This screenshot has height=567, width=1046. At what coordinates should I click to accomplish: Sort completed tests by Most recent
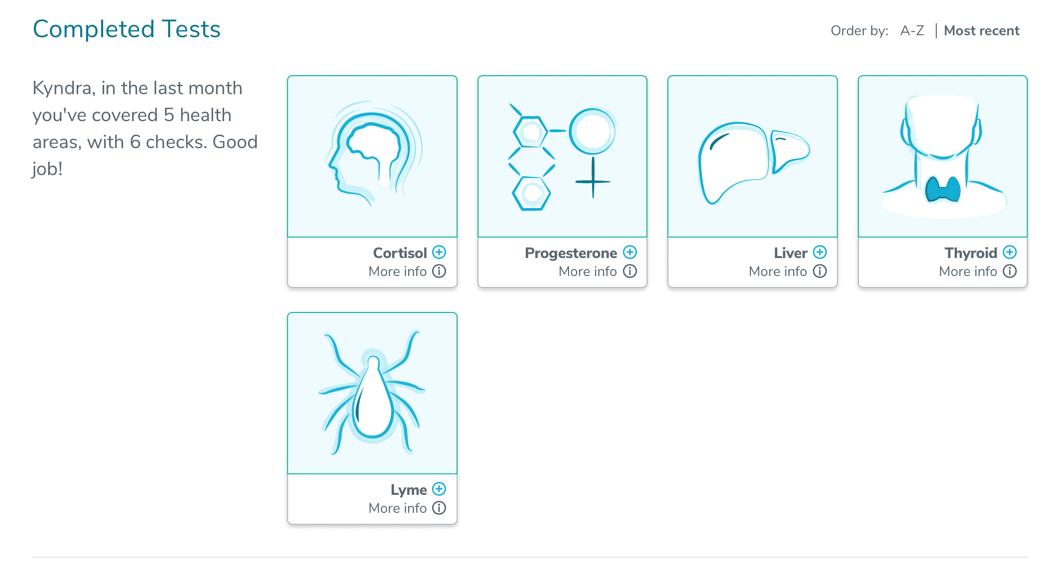[981, 31]
